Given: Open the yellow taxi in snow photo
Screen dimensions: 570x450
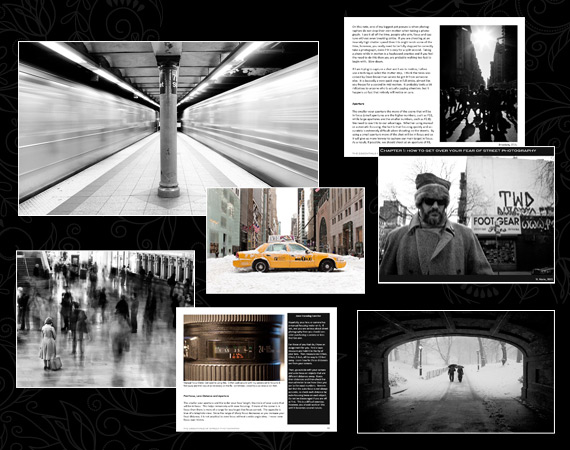Looking at the screenshot, I should pyautogui.click(x=285, y=240).
